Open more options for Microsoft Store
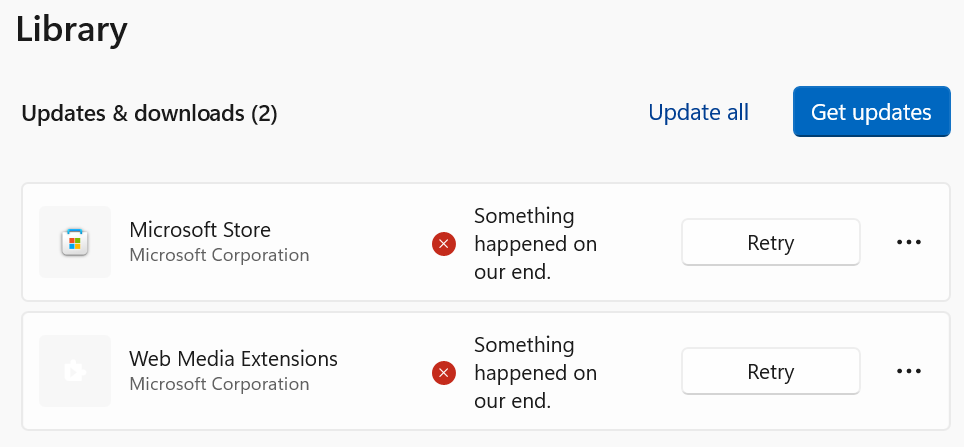Screen dimensions: 964x447 [x=908, y=242]
